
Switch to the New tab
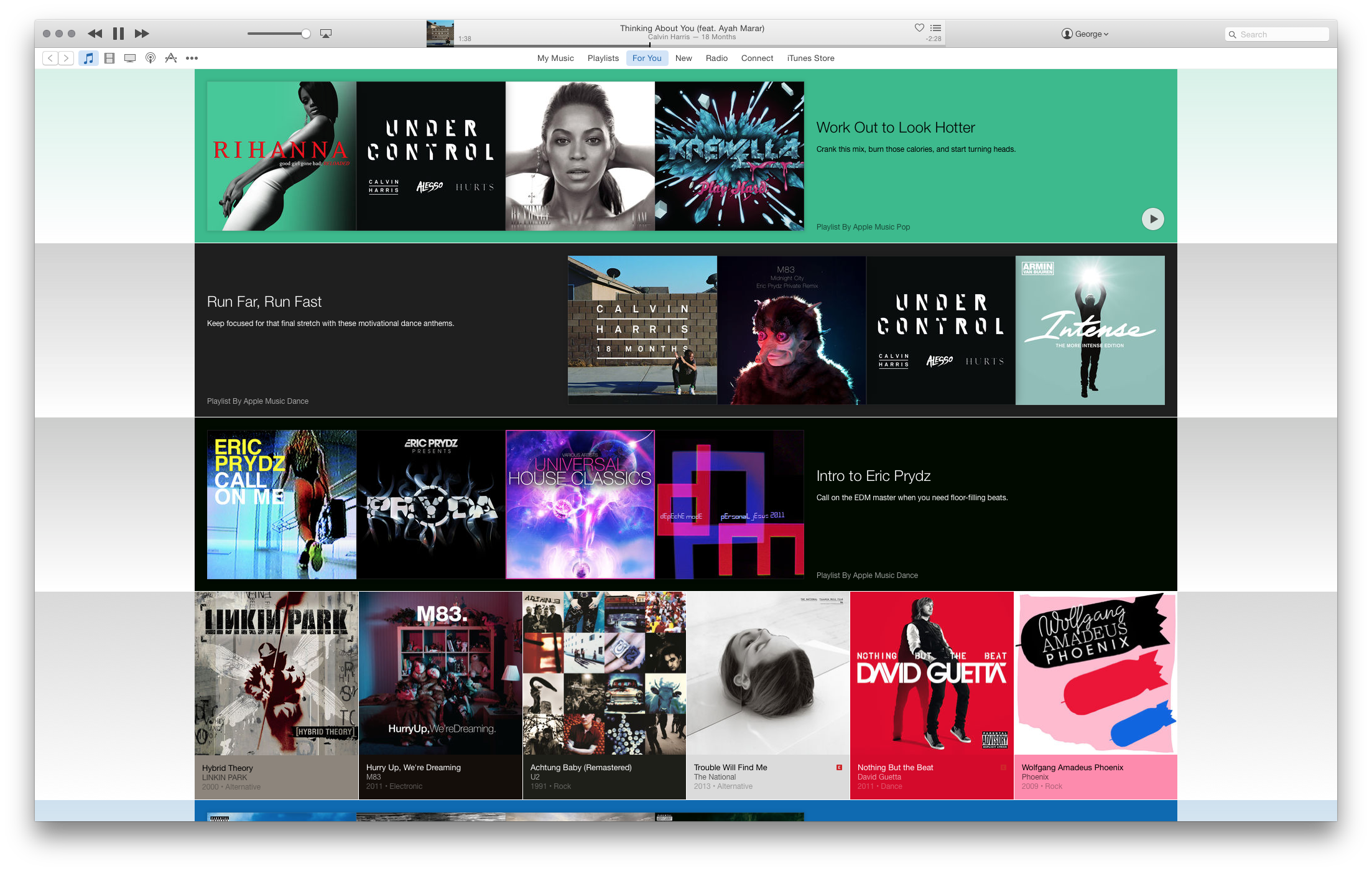(x=684, y=58)
